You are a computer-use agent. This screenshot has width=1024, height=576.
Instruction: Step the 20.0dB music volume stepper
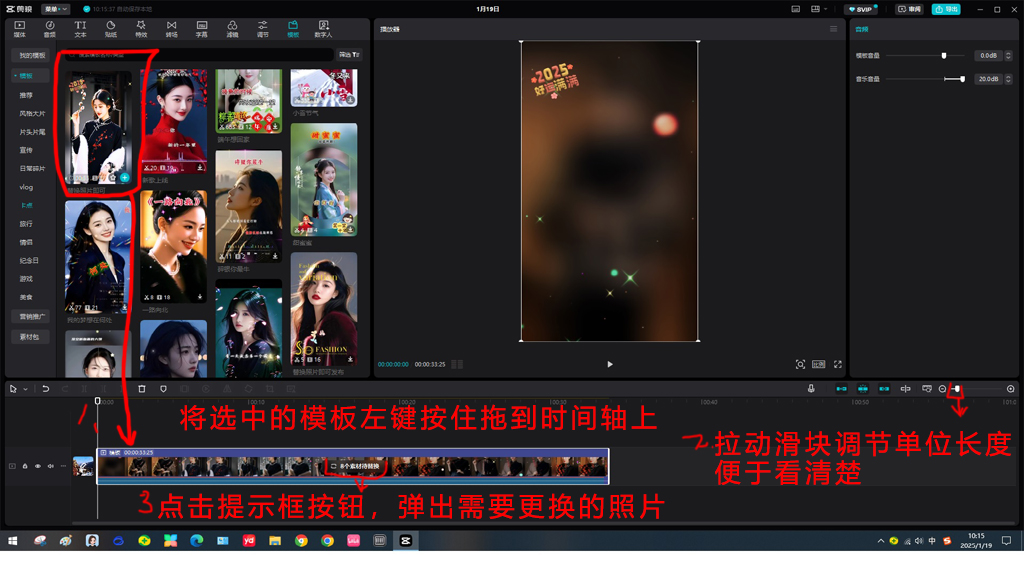click(x=1008, y=79)
